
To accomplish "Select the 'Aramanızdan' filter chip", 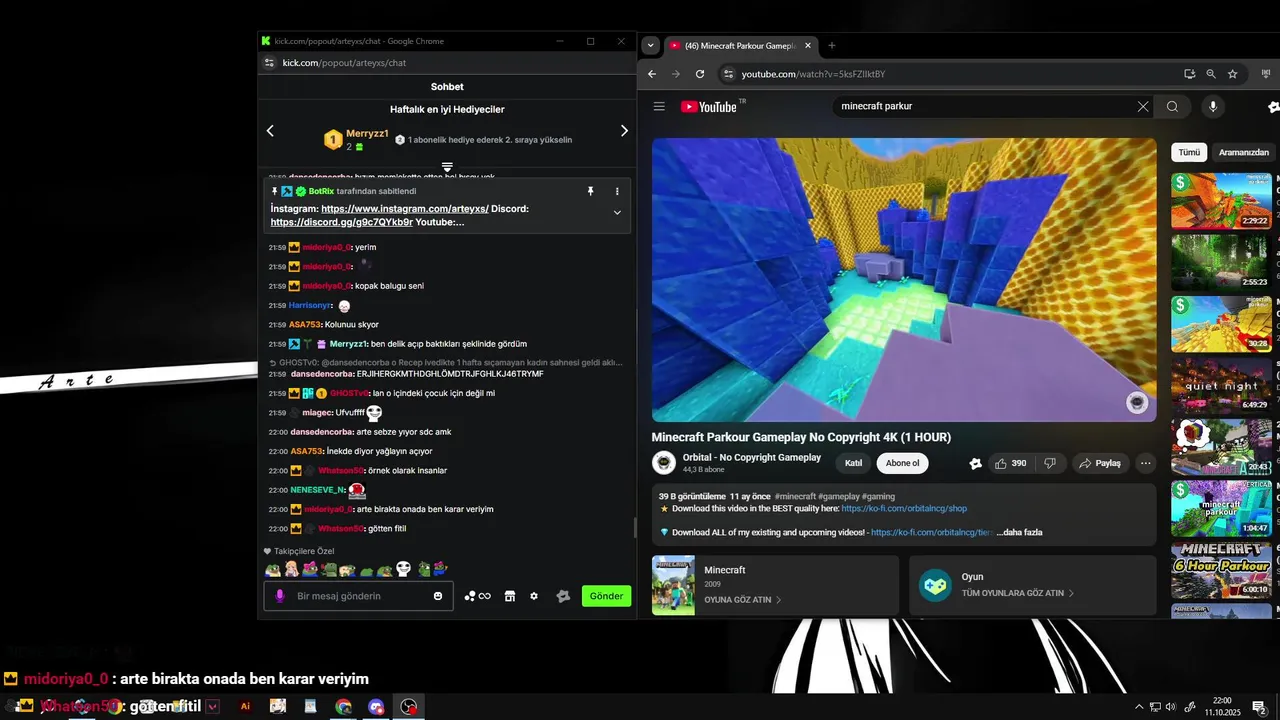I will coord(1244,152).
